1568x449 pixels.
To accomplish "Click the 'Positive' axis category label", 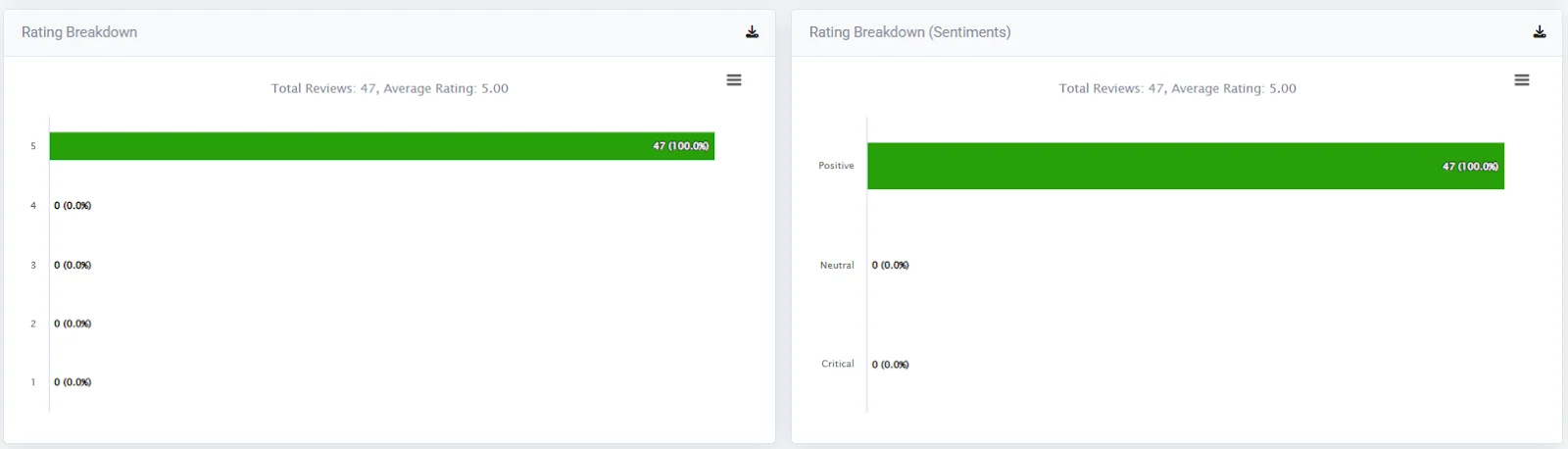I will coord(836,166).
